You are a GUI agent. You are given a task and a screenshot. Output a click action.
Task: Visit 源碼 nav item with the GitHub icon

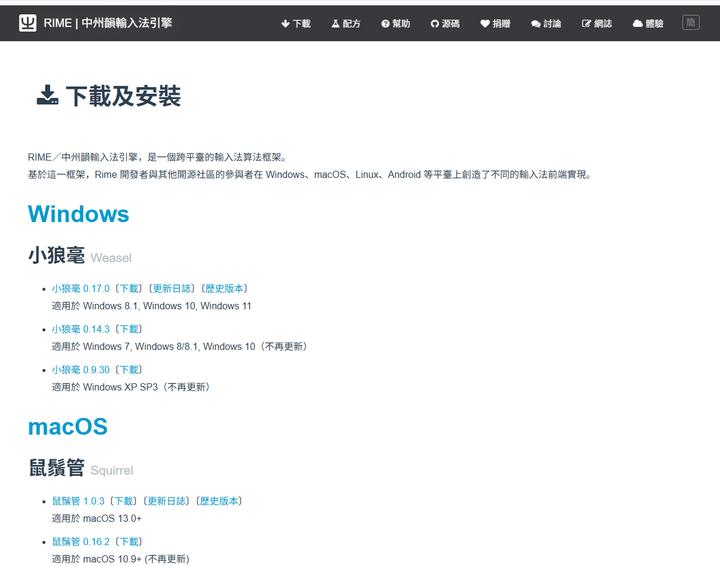click(445, 23)
